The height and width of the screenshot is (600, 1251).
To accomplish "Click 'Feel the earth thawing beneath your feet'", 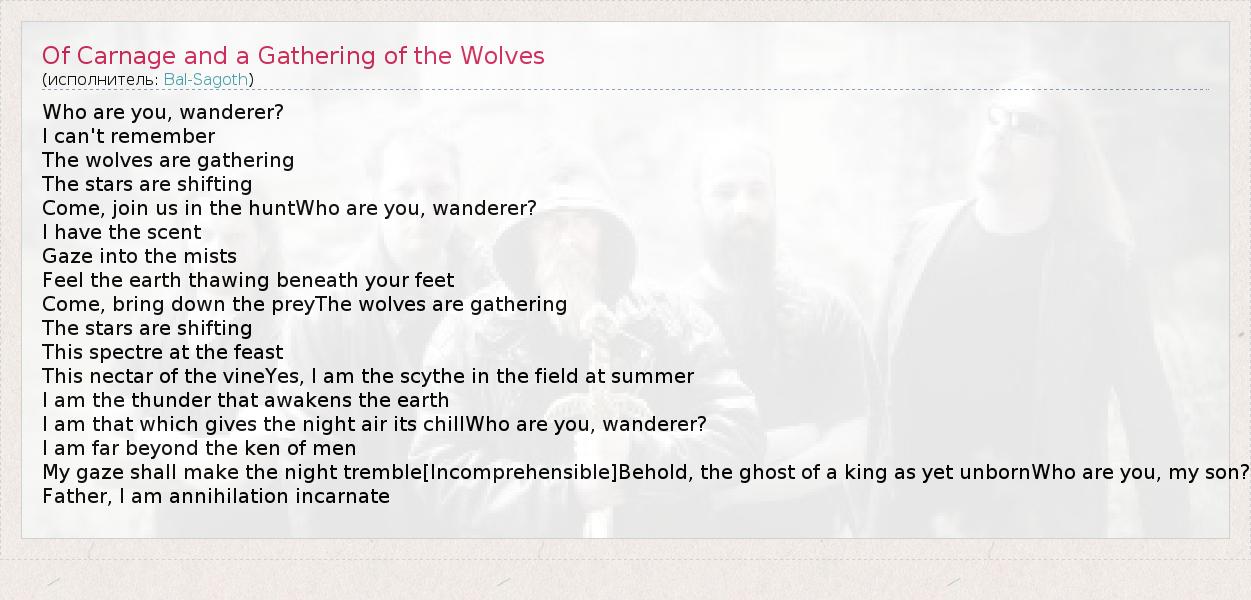I will coord(248,280).
